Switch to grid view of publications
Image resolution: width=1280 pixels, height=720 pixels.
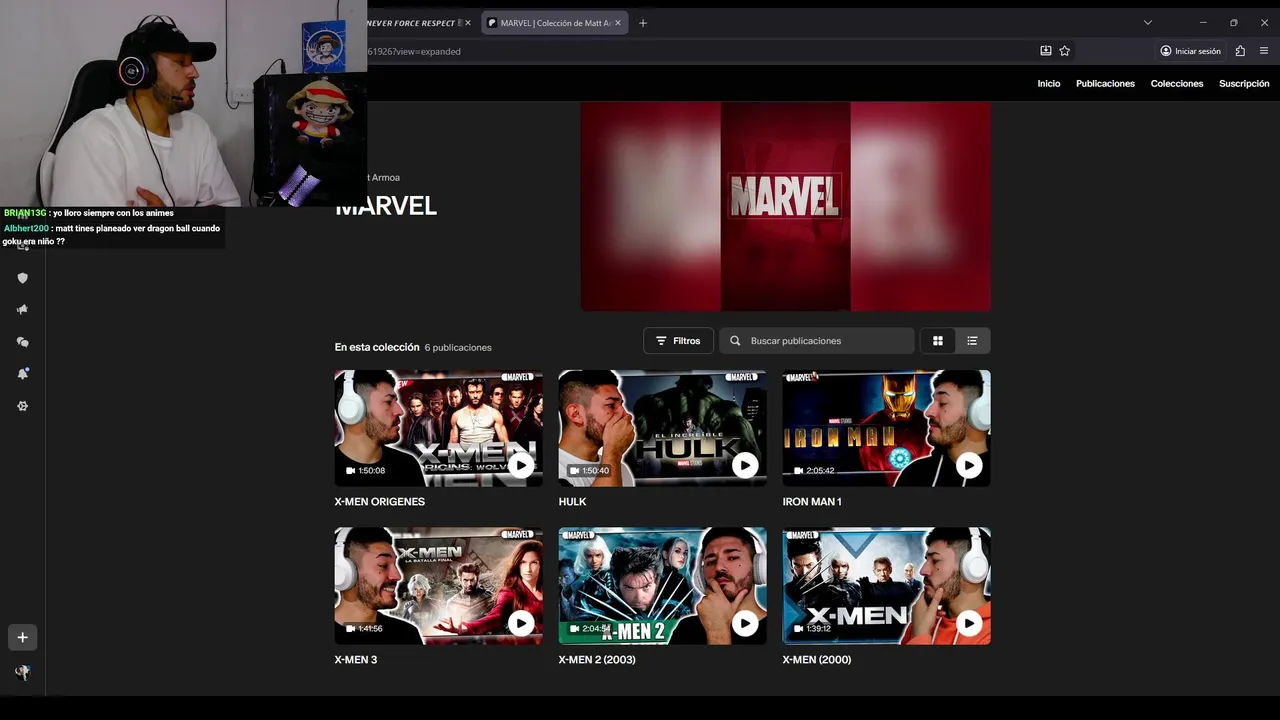click(x=938, y=341)
